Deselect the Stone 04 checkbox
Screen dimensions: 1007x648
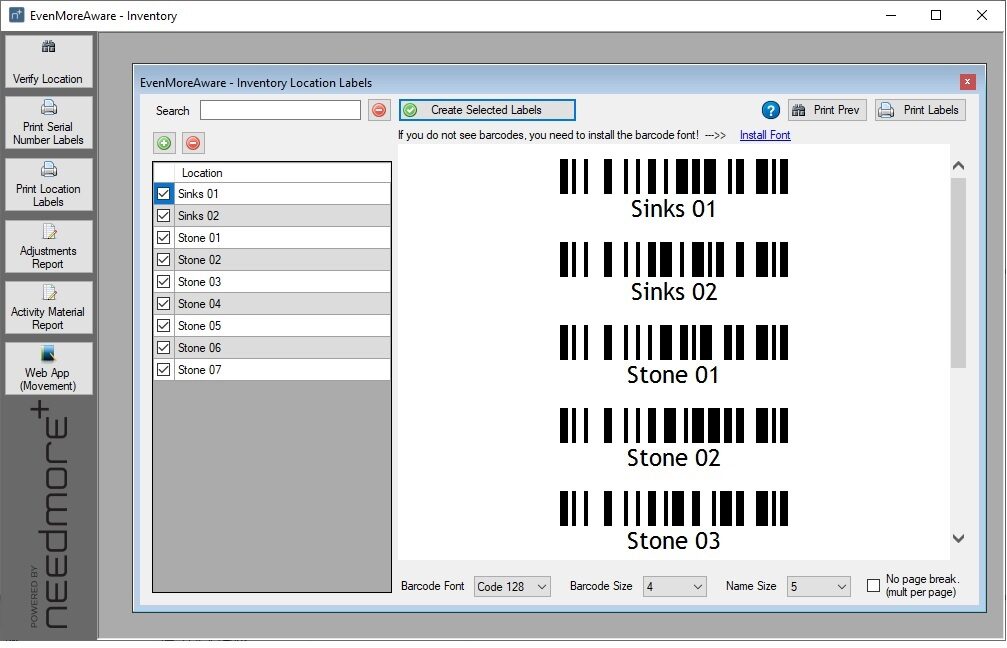164,304
